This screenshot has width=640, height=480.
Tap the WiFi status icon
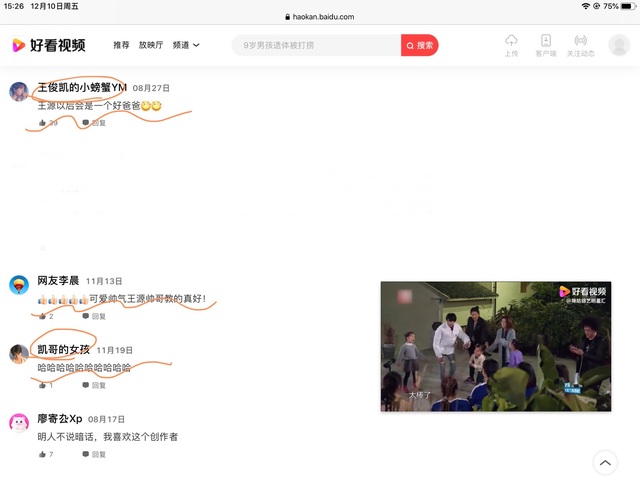[x=586, y=6]
